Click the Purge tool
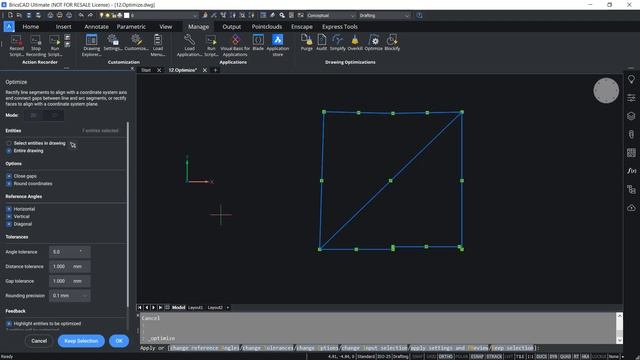 coord(307,42)
